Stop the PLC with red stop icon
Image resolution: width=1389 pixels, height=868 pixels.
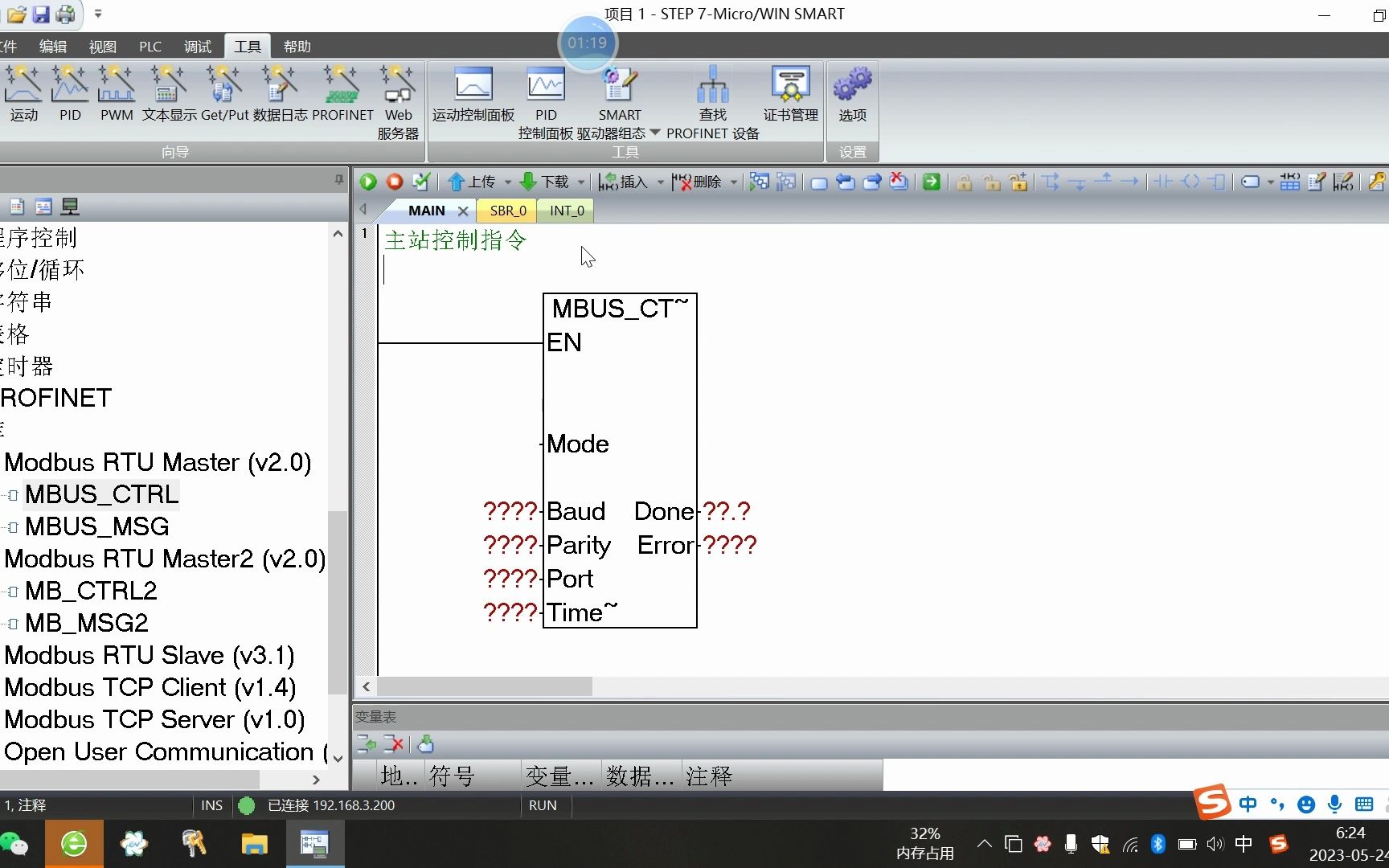pyautogui.click(x=395, y=182)
